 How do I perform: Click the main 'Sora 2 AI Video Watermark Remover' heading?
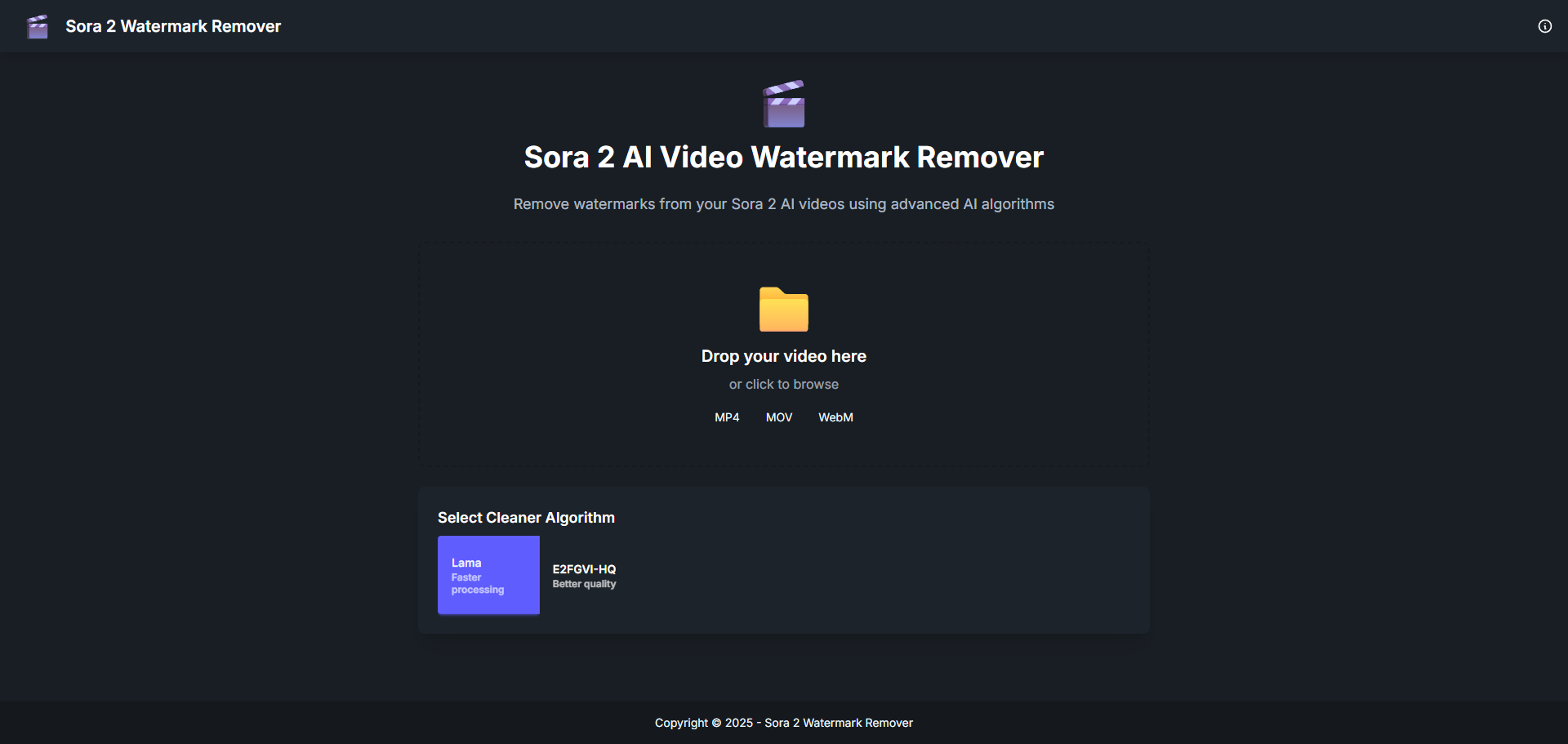click(783, 158)
